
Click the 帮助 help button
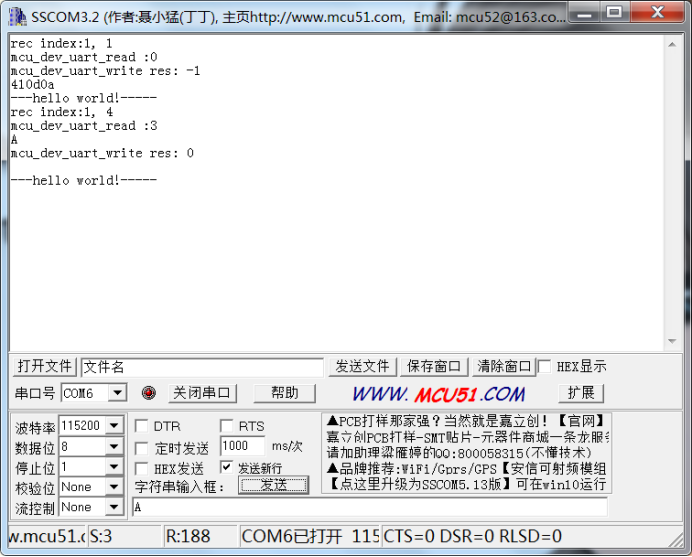click(x=285, y=392)
